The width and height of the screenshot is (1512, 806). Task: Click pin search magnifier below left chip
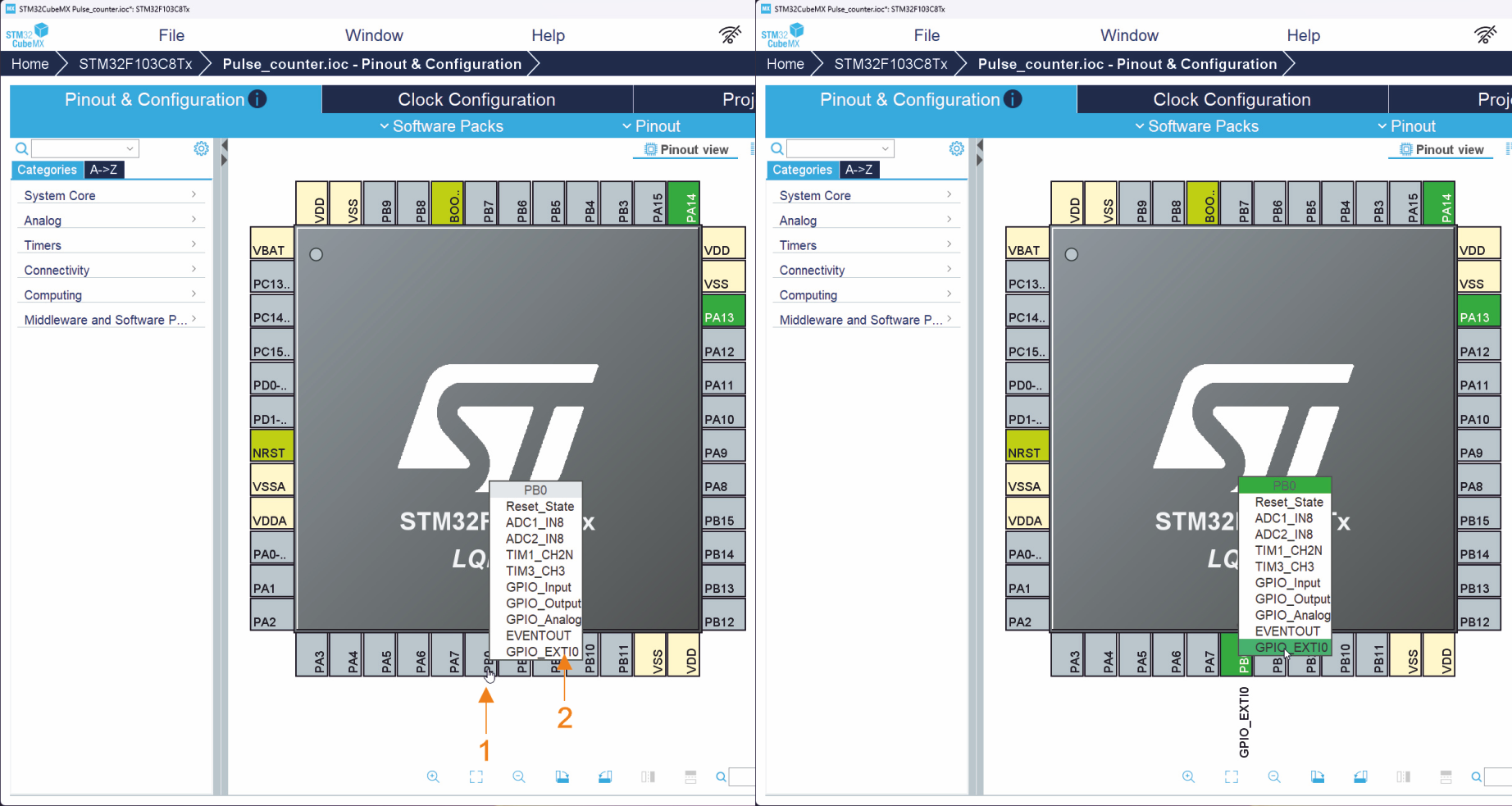click(721, 776)
